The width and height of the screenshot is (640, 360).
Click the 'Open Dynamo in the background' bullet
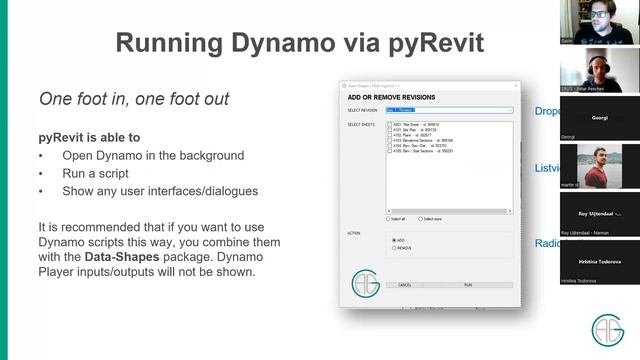(153, 156)
